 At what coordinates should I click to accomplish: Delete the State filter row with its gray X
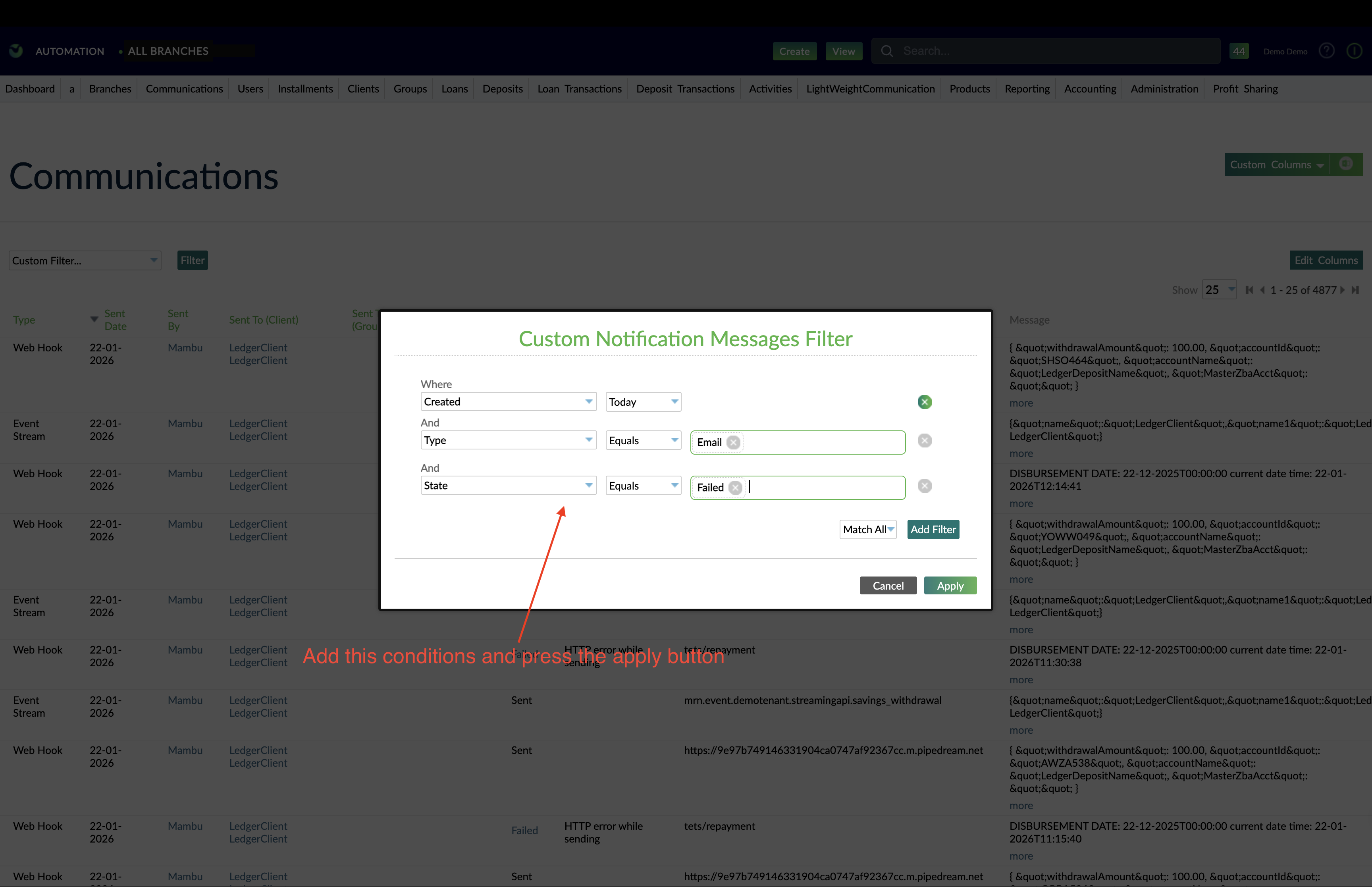click(925, 486)
